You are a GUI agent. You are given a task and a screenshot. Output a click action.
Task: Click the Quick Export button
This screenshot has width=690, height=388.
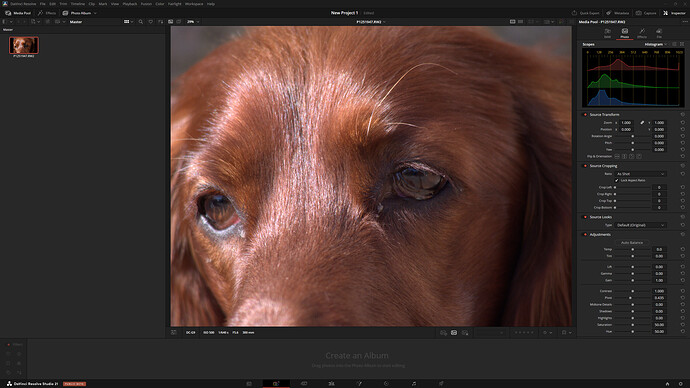pyautogui.click(x=586, y=13)
